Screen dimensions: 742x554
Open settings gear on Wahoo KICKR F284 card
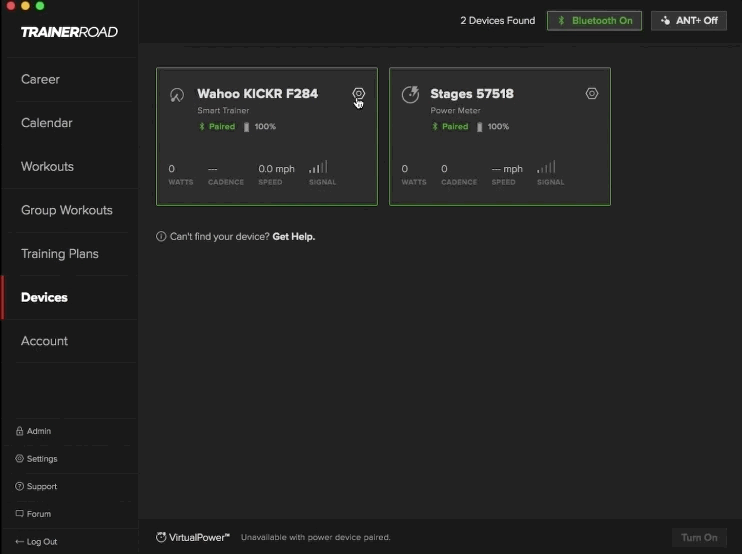(358, 94)
